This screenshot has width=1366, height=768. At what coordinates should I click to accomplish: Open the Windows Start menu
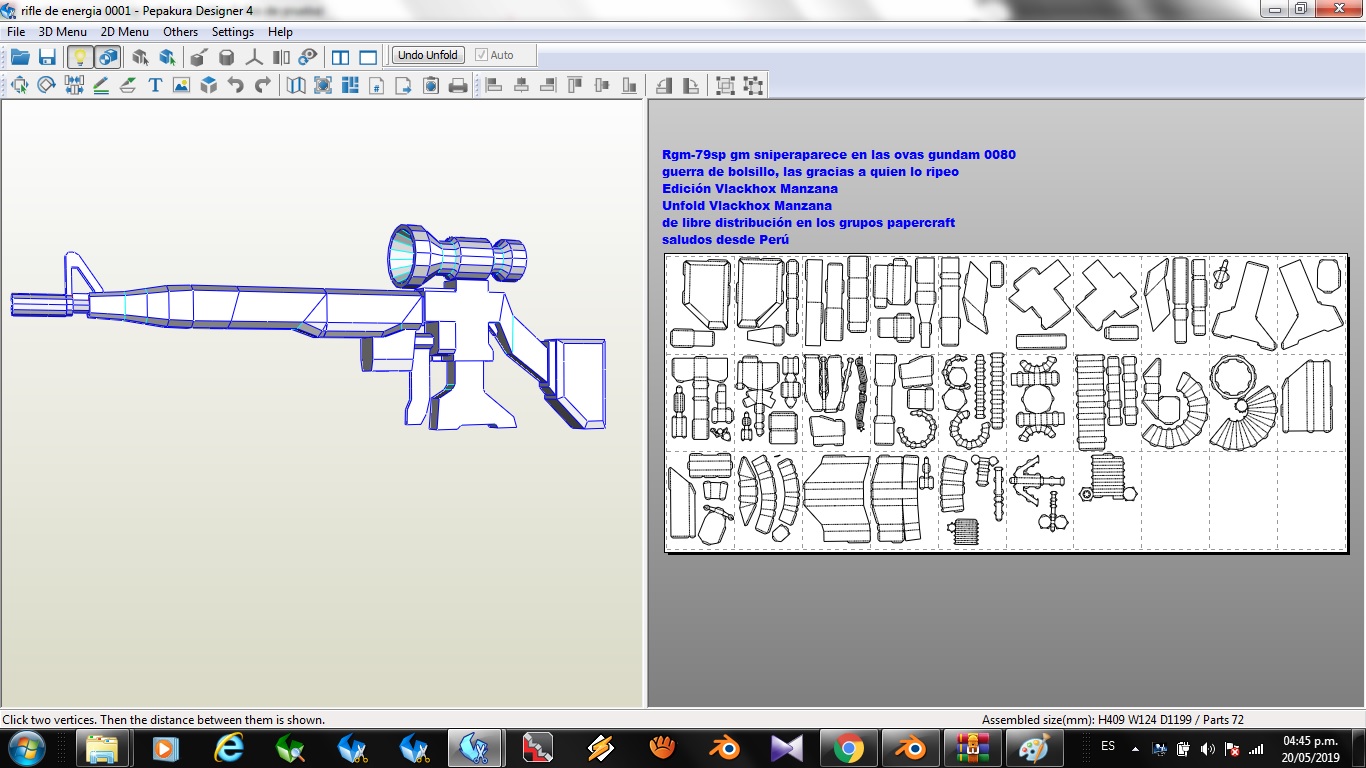point(24,748)
